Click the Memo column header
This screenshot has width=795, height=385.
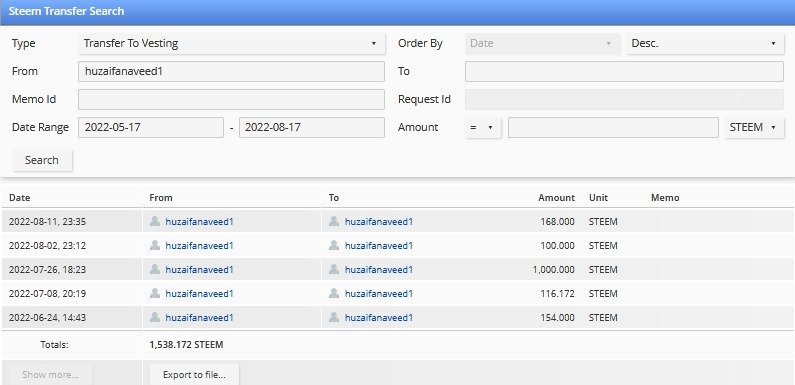[x=665, y=198]
